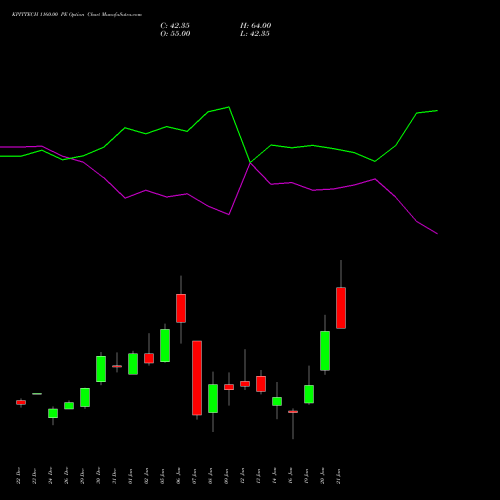This screenshot has width=500, height=500.
Task: Select the 19 Jan date label
Action: [307, 476]
